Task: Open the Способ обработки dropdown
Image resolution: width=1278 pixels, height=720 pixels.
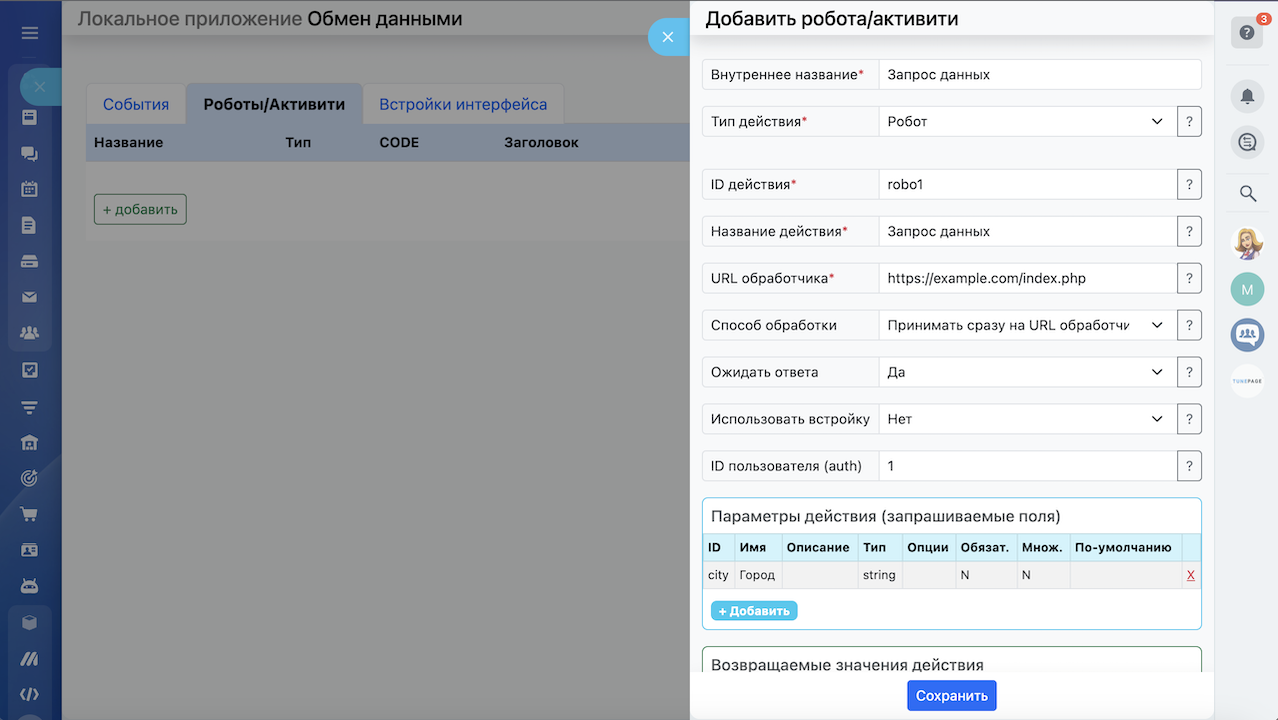Action: coord(1026,325)
